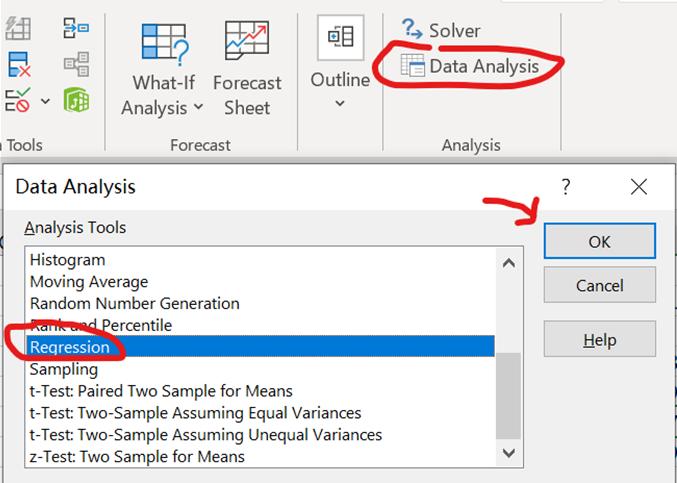Click the Data Validation icon
This screenshot has width=677, height=483.
[18, 100]
